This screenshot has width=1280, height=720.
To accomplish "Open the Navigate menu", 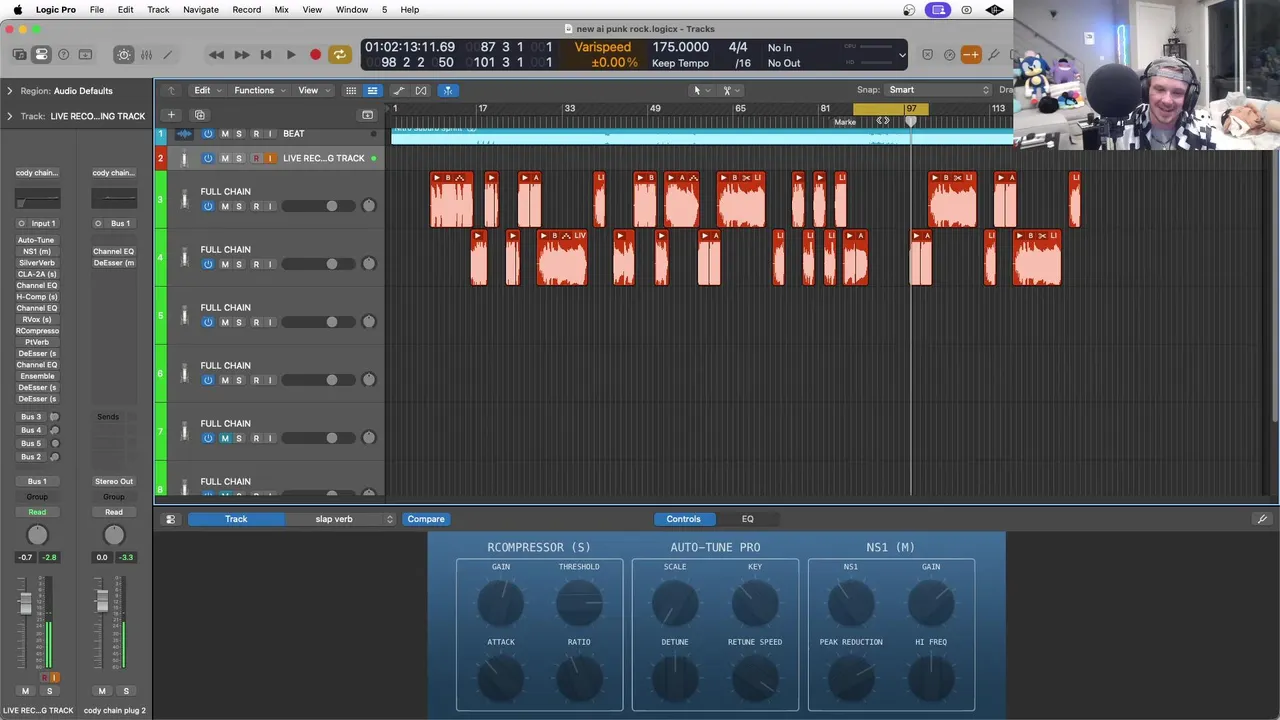I will pos(200,9).
